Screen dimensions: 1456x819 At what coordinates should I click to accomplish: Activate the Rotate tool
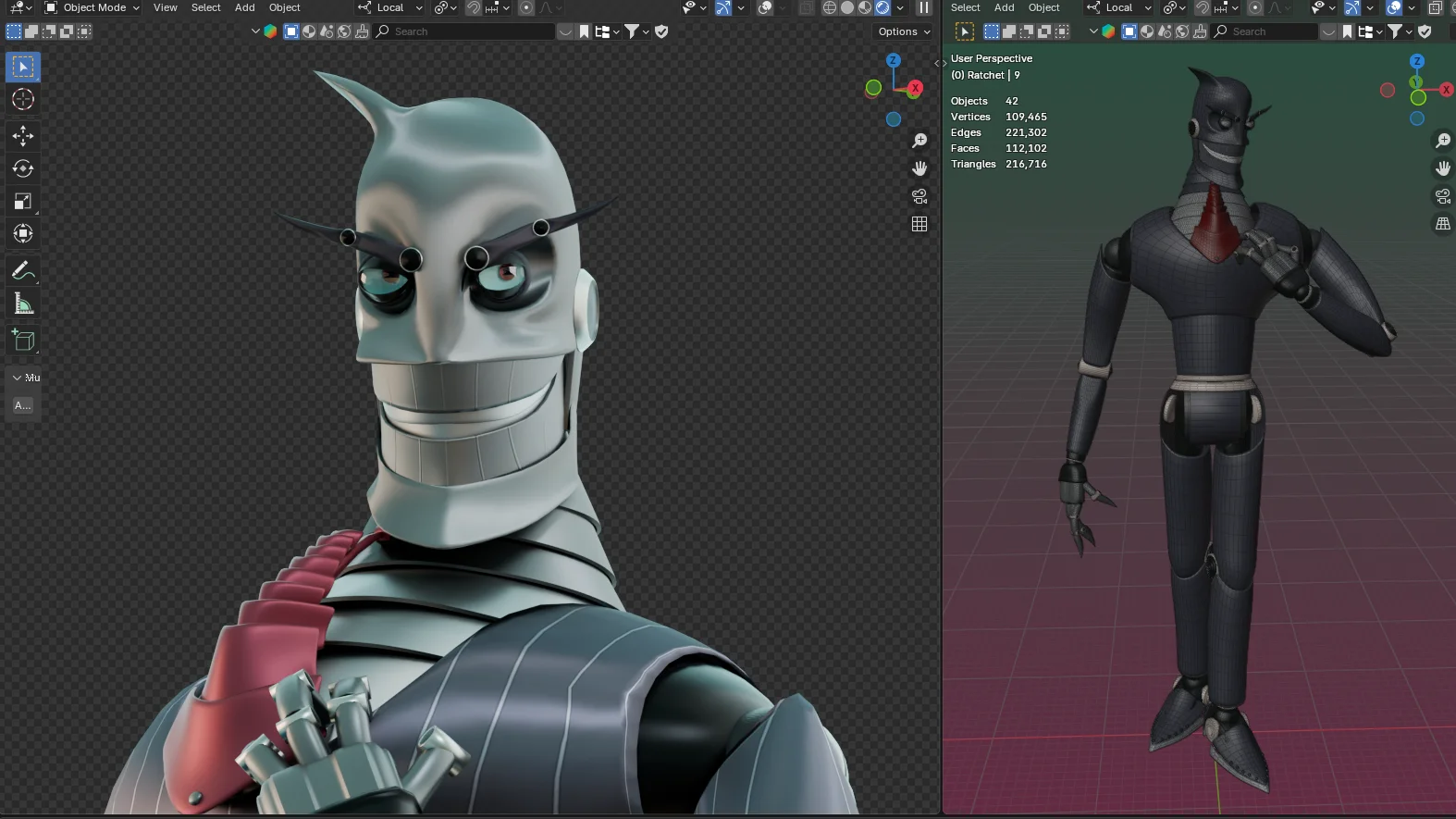23,168
